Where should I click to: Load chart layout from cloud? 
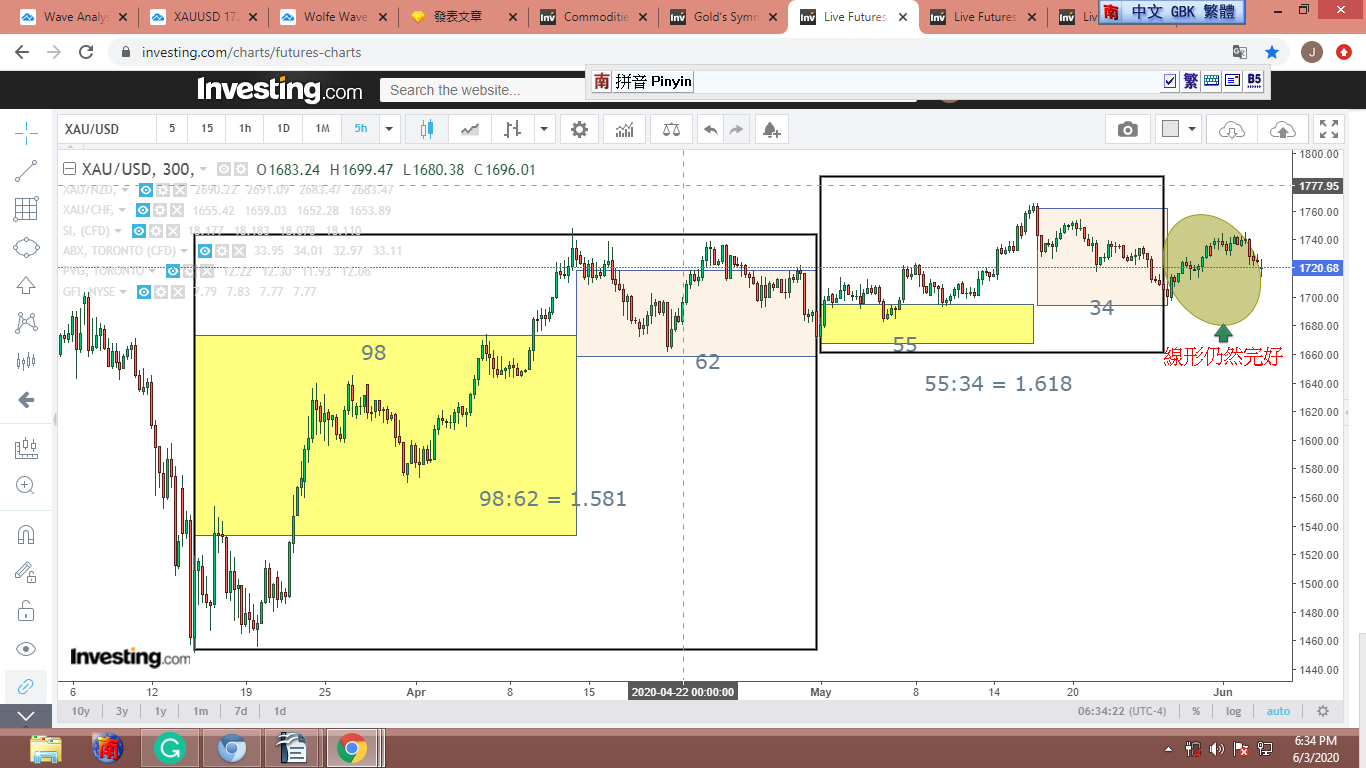[1232, 129]
